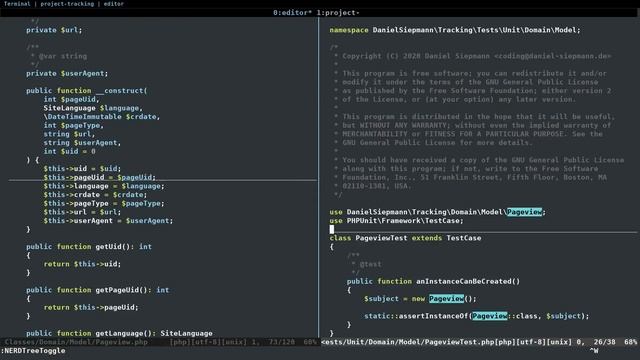Click 'int $pageType,' parameter line
The width and height of the screenshot is (640, 360).
click(73, 125)
